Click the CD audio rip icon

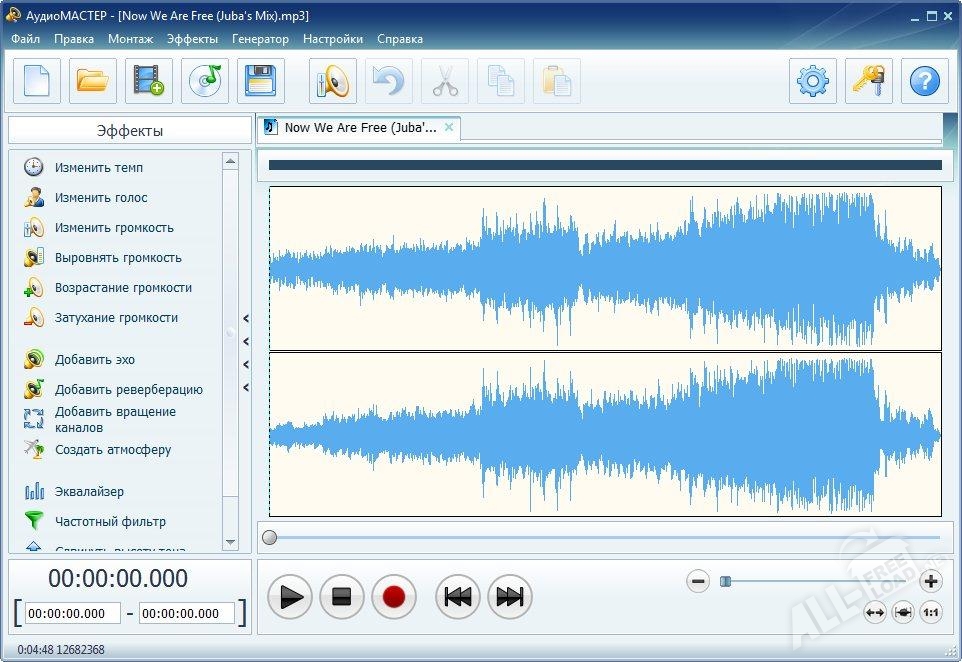[x=205, y=81]
